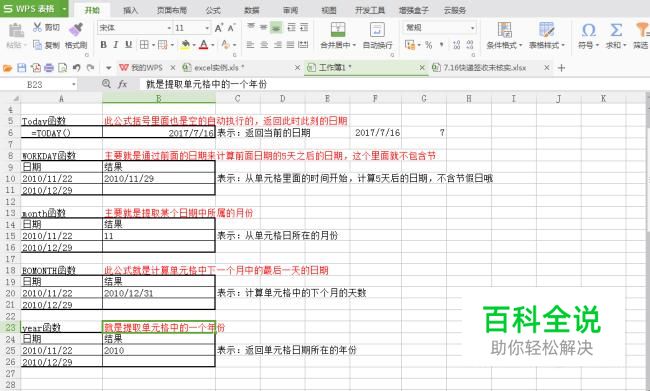Click the undo arrow icon
Image resolution: width=650 pixels, height=391 pixels.
pyautogui.click(x=76, y=68)
